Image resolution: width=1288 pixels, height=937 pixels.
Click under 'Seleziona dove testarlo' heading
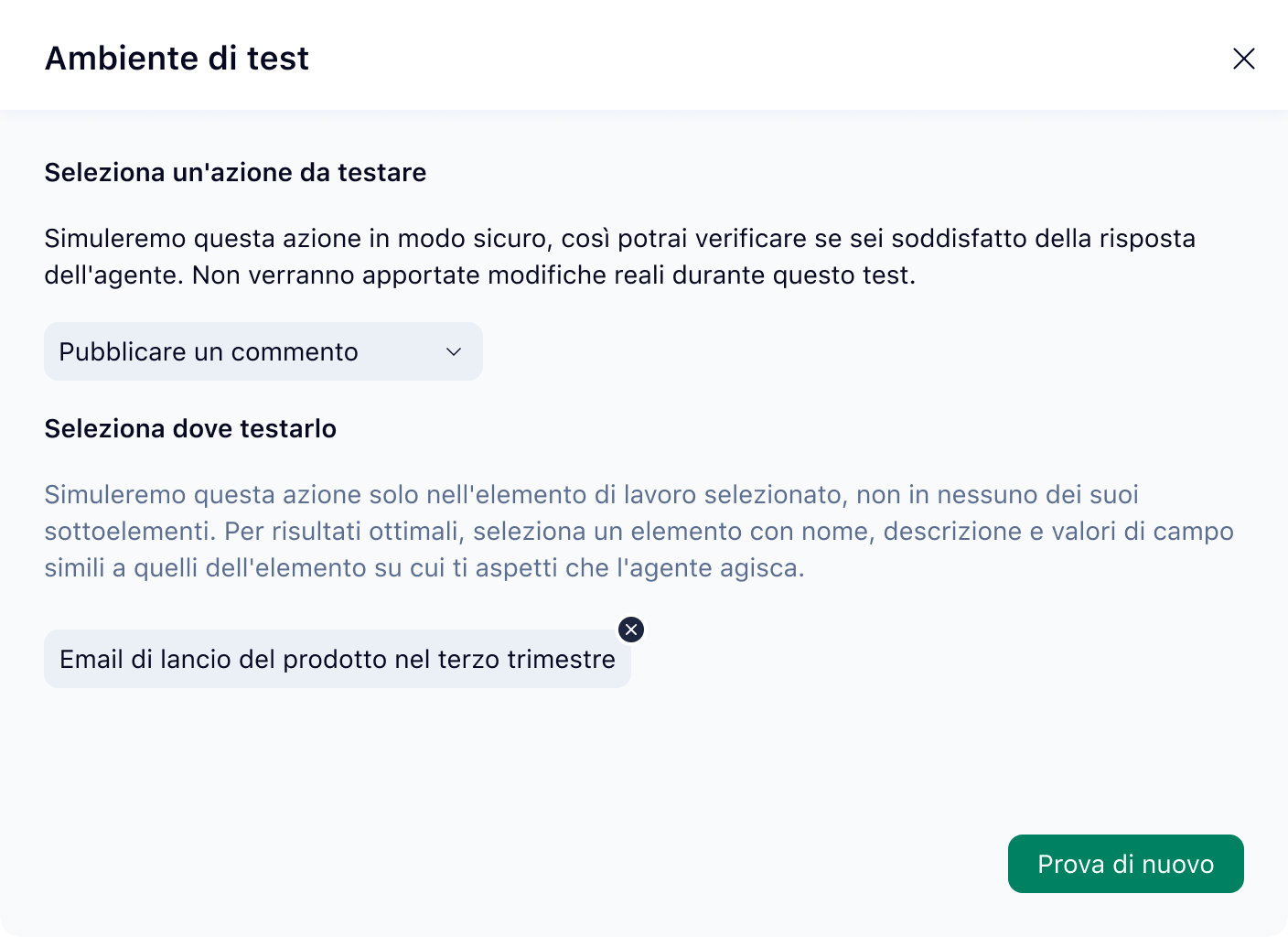coord(190,428)
